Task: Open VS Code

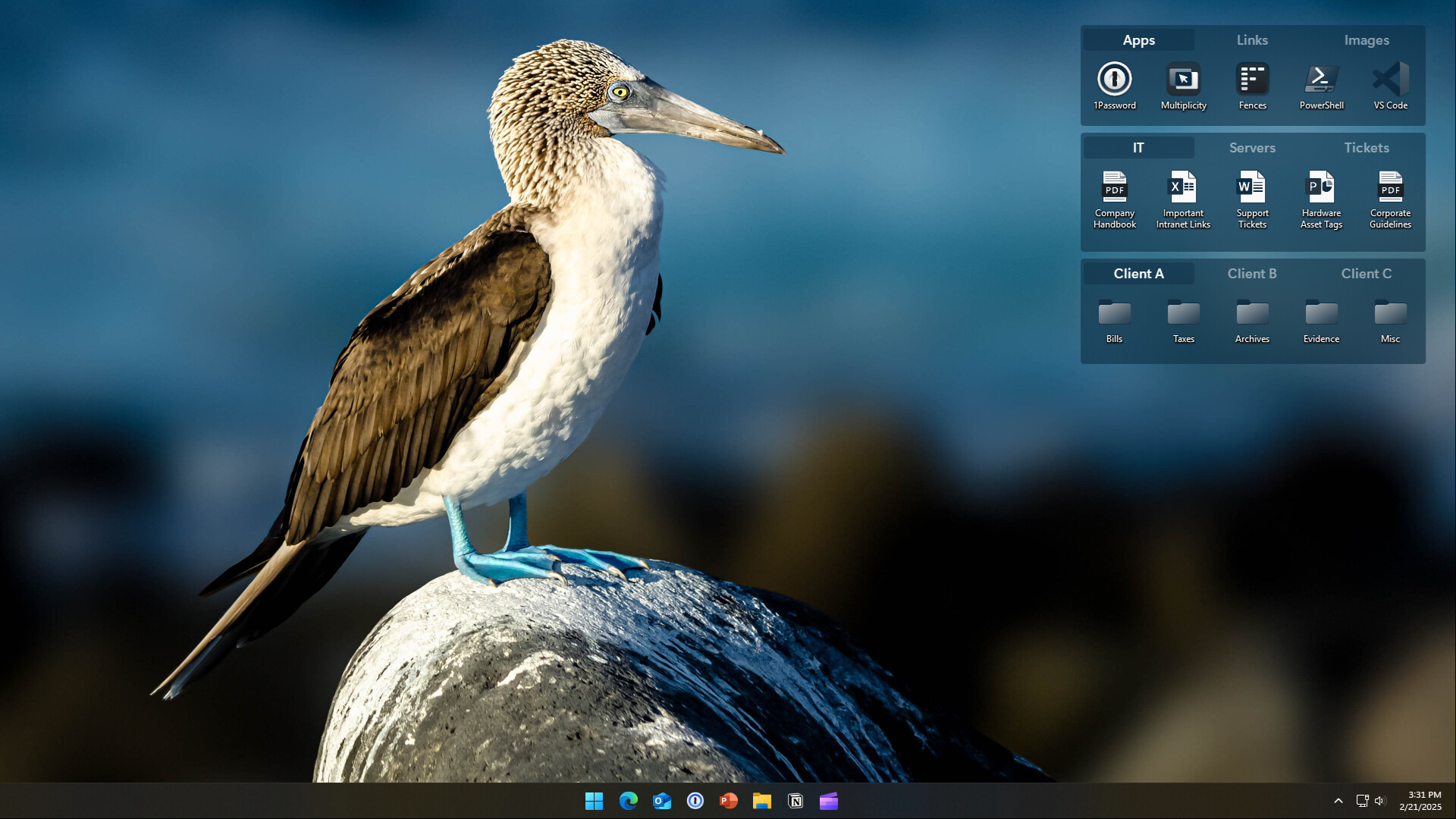Action: click(x=1389, y=80)
